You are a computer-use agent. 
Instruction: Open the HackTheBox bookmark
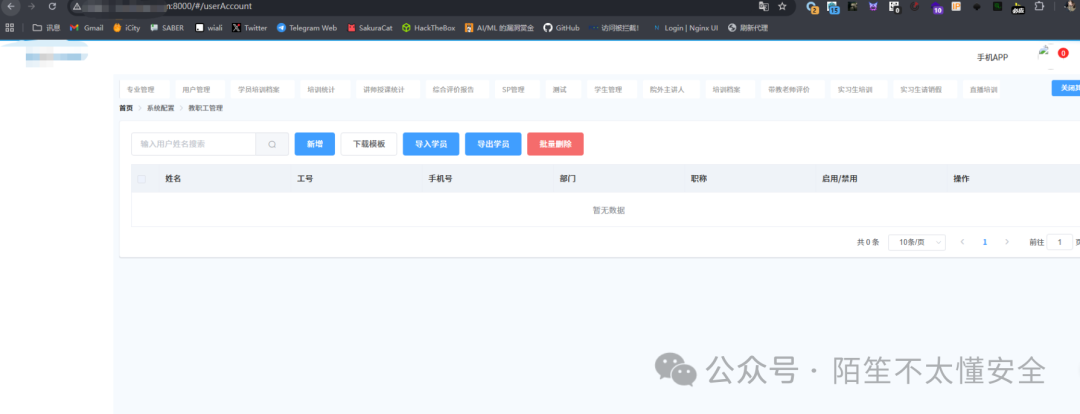click(429, 28)
